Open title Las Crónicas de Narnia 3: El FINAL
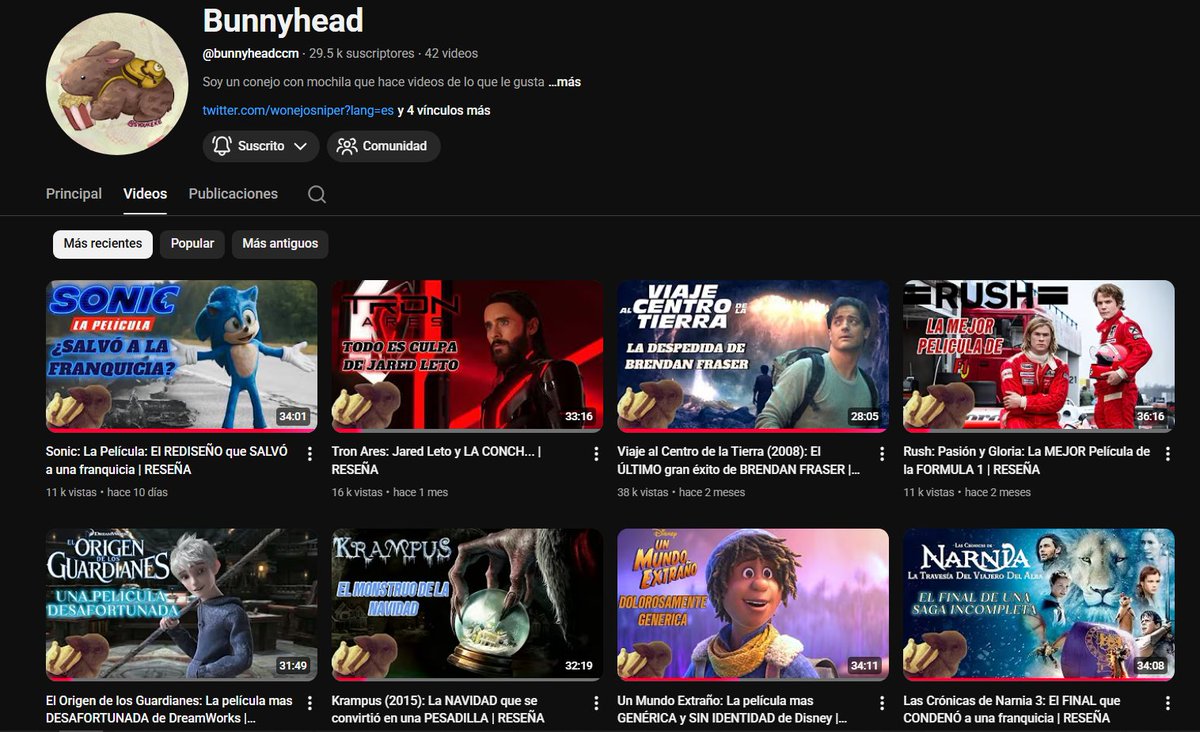 (x=1011, y=709)
